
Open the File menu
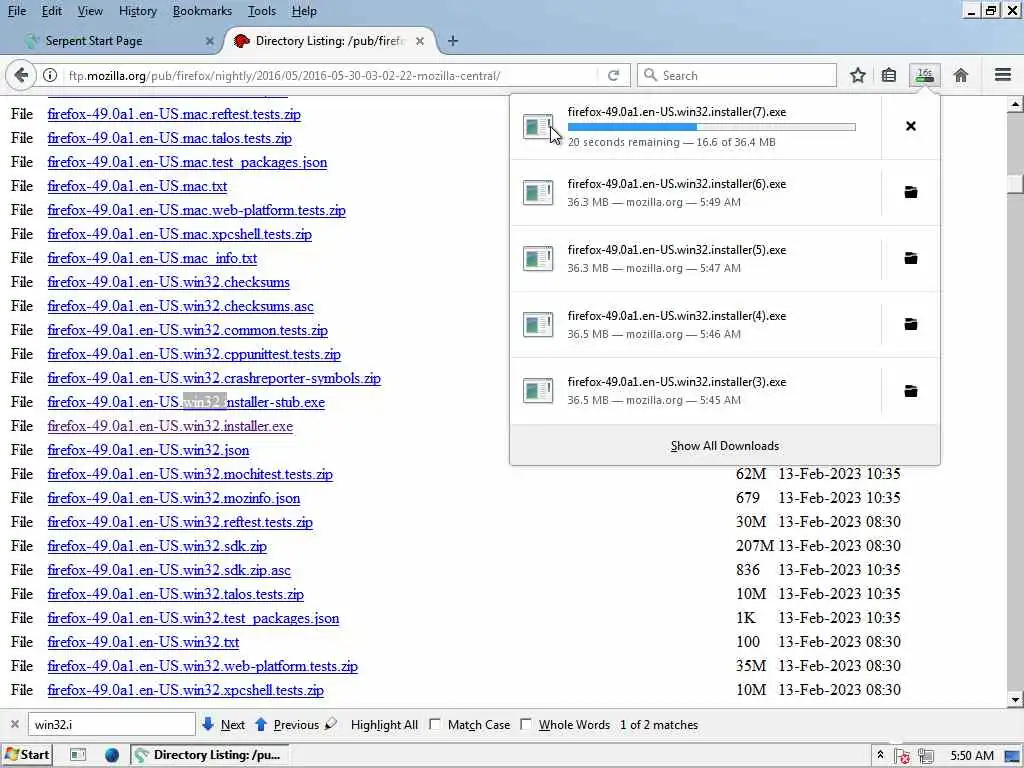[x=17, y=11]
